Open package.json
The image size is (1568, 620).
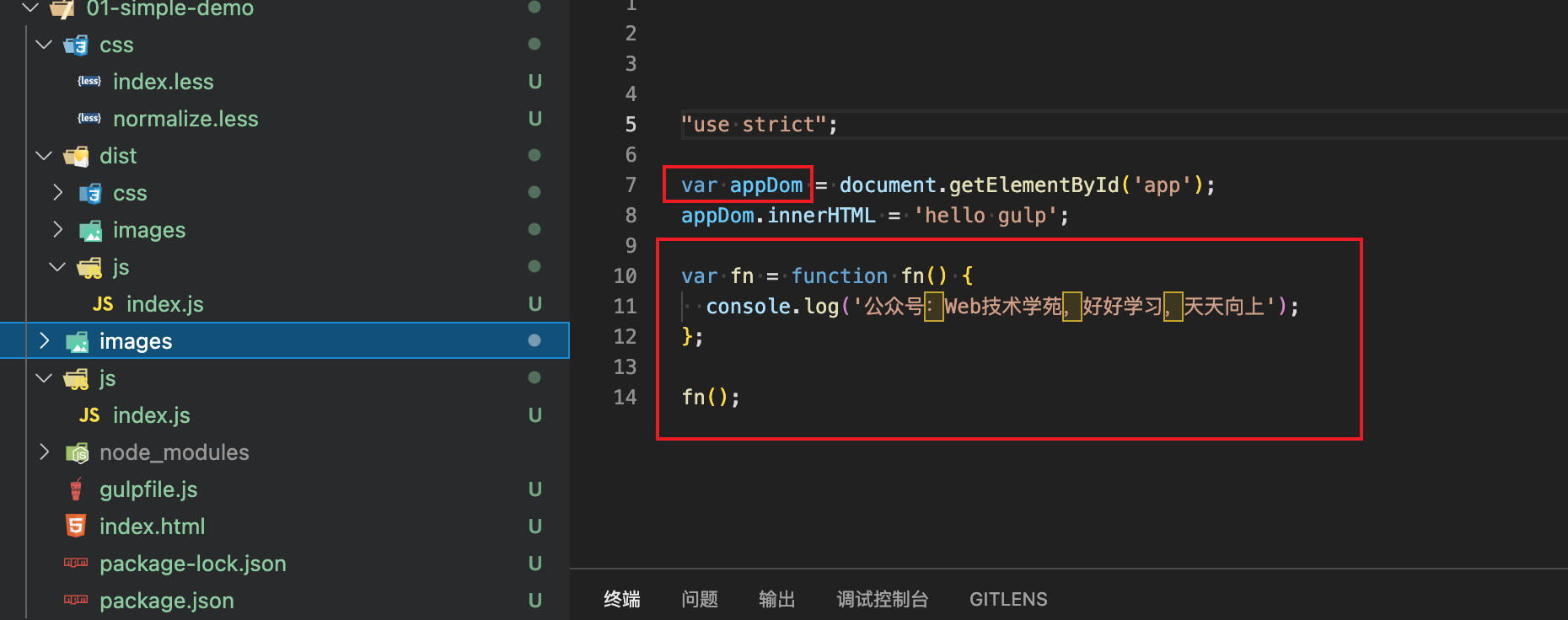click(167, 601)
